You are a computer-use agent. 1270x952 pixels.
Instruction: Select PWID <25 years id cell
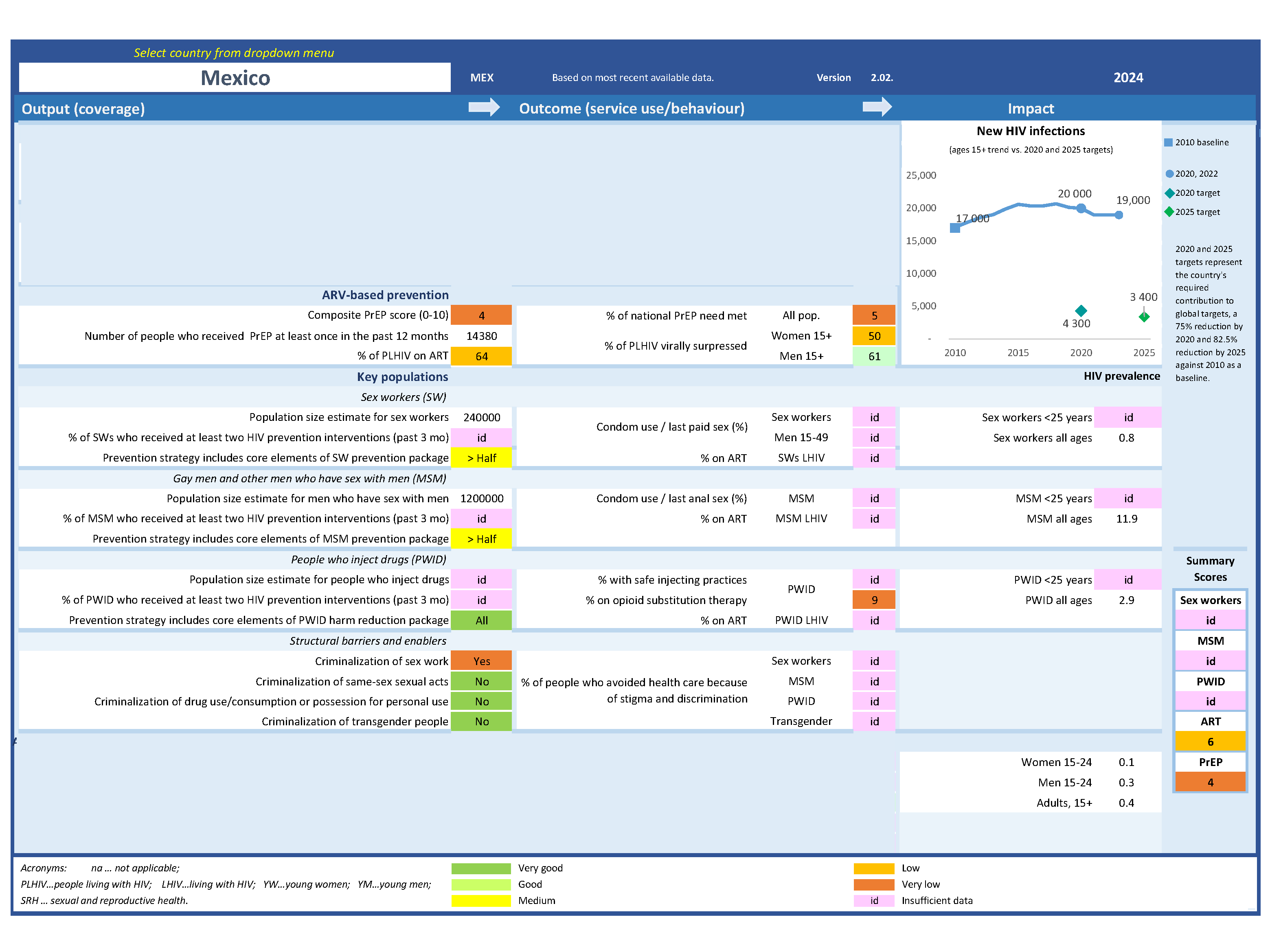(1127, 580)
